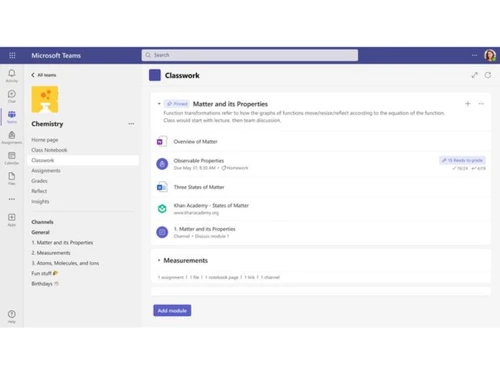Click the Matter and its Properties module title

coord(230,104)
